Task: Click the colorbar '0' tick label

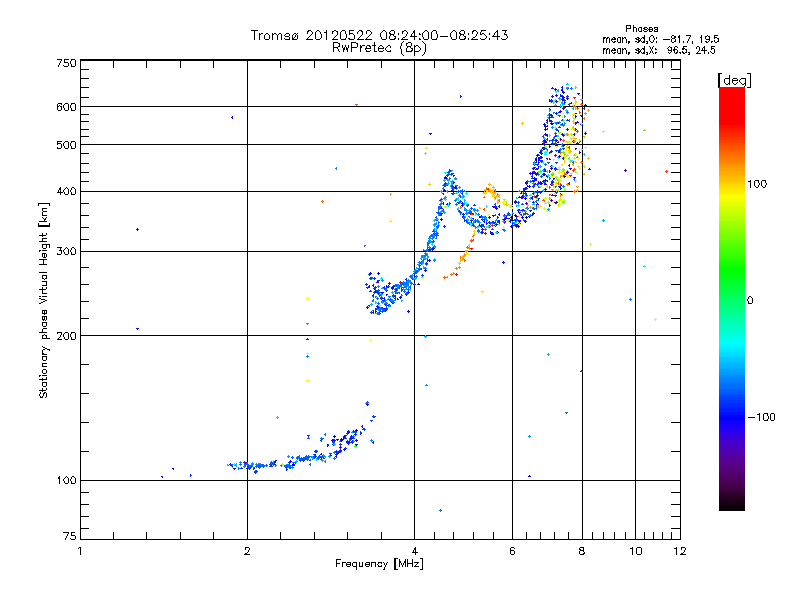Action: point(750,301)
